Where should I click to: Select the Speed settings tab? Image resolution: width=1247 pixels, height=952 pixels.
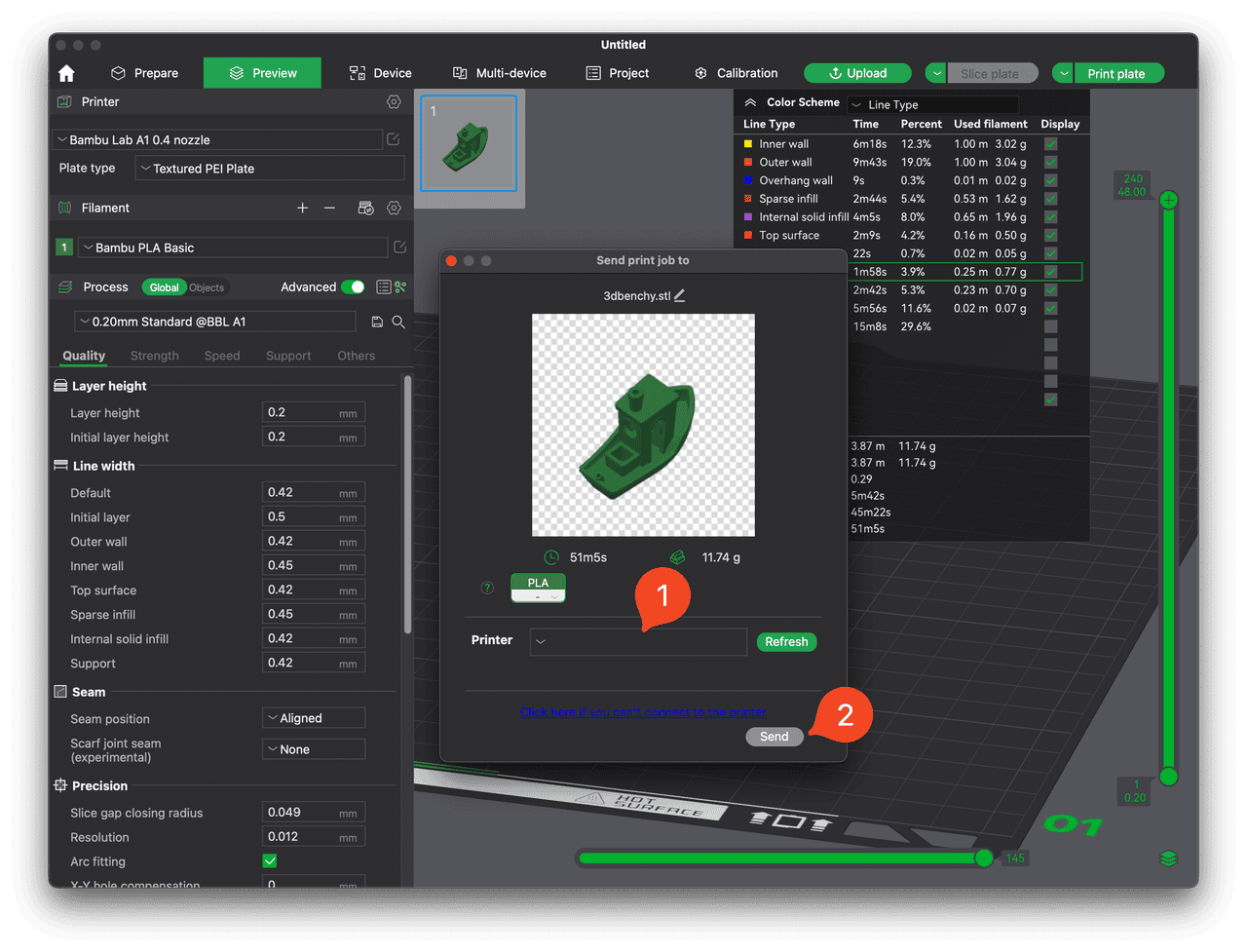point(222,356)
